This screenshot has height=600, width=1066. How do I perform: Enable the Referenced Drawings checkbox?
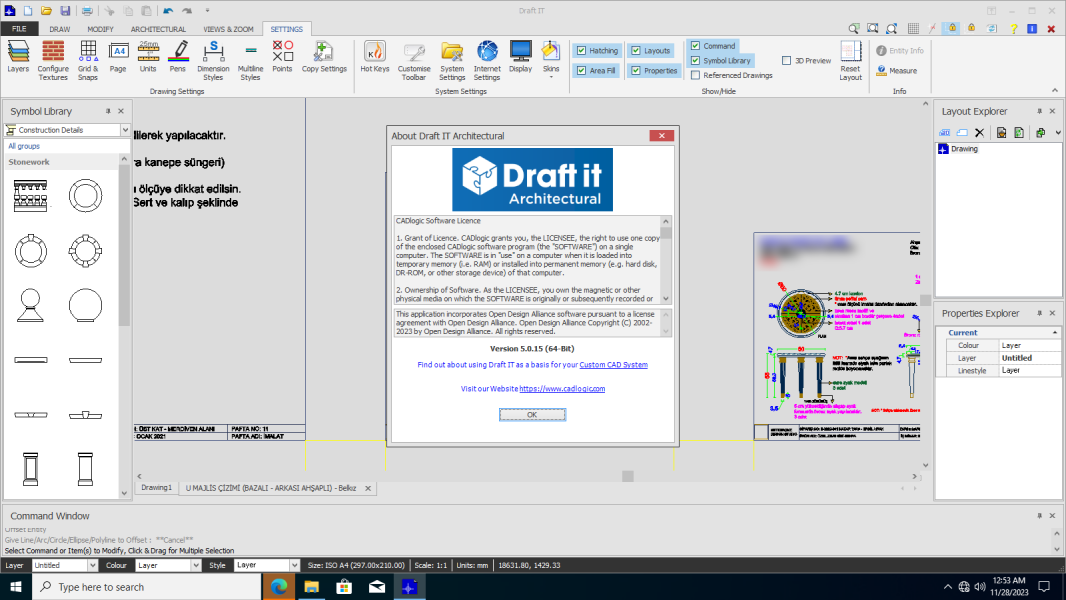(695, 75)
